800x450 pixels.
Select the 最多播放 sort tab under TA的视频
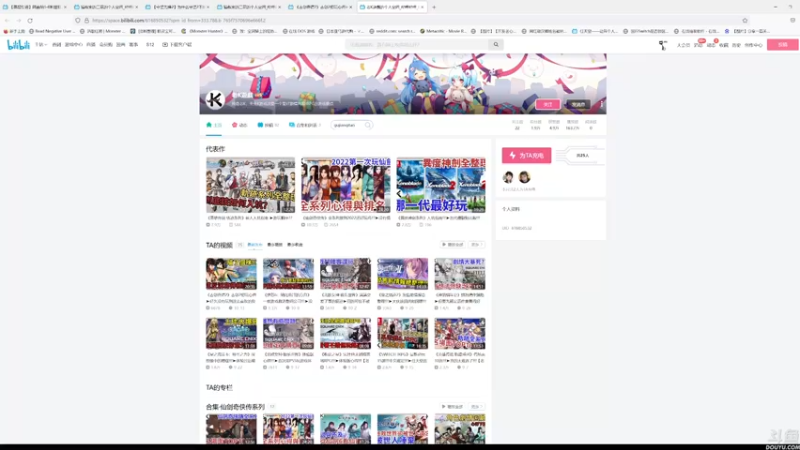[274, 245]
